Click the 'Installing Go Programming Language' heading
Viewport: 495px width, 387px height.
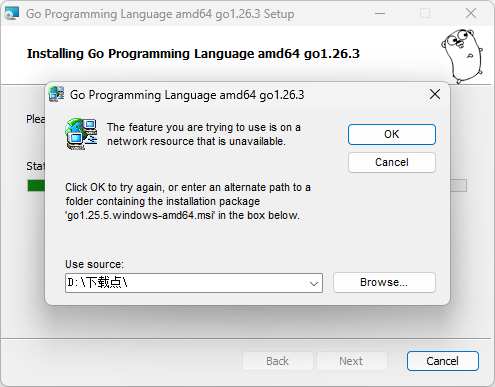click(193, 54)
